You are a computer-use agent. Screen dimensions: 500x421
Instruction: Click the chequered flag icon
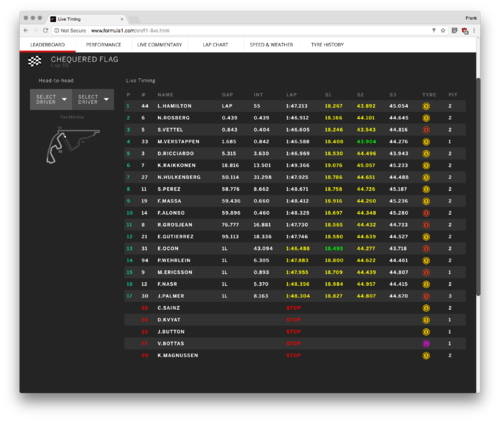(35, 61)
